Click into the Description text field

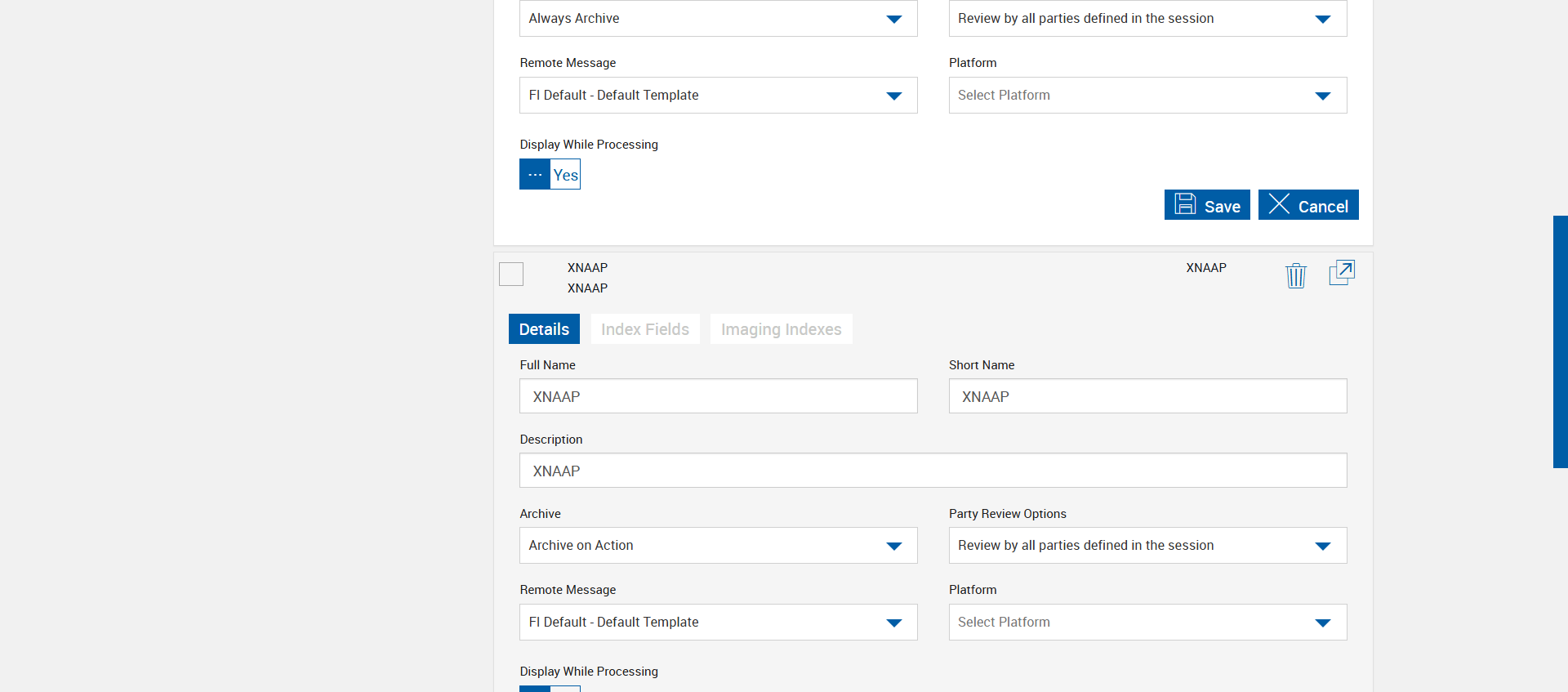[x=933, y=471]
